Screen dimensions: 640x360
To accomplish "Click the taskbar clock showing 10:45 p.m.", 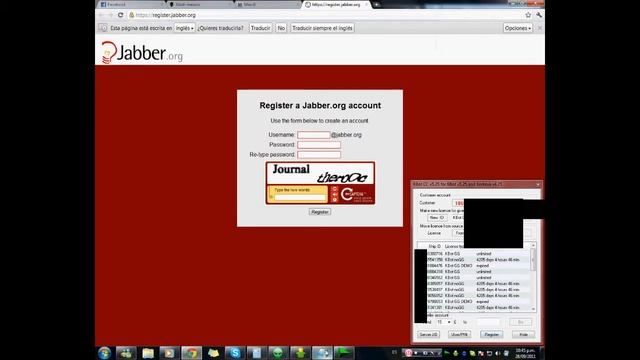I will [525, 353].
